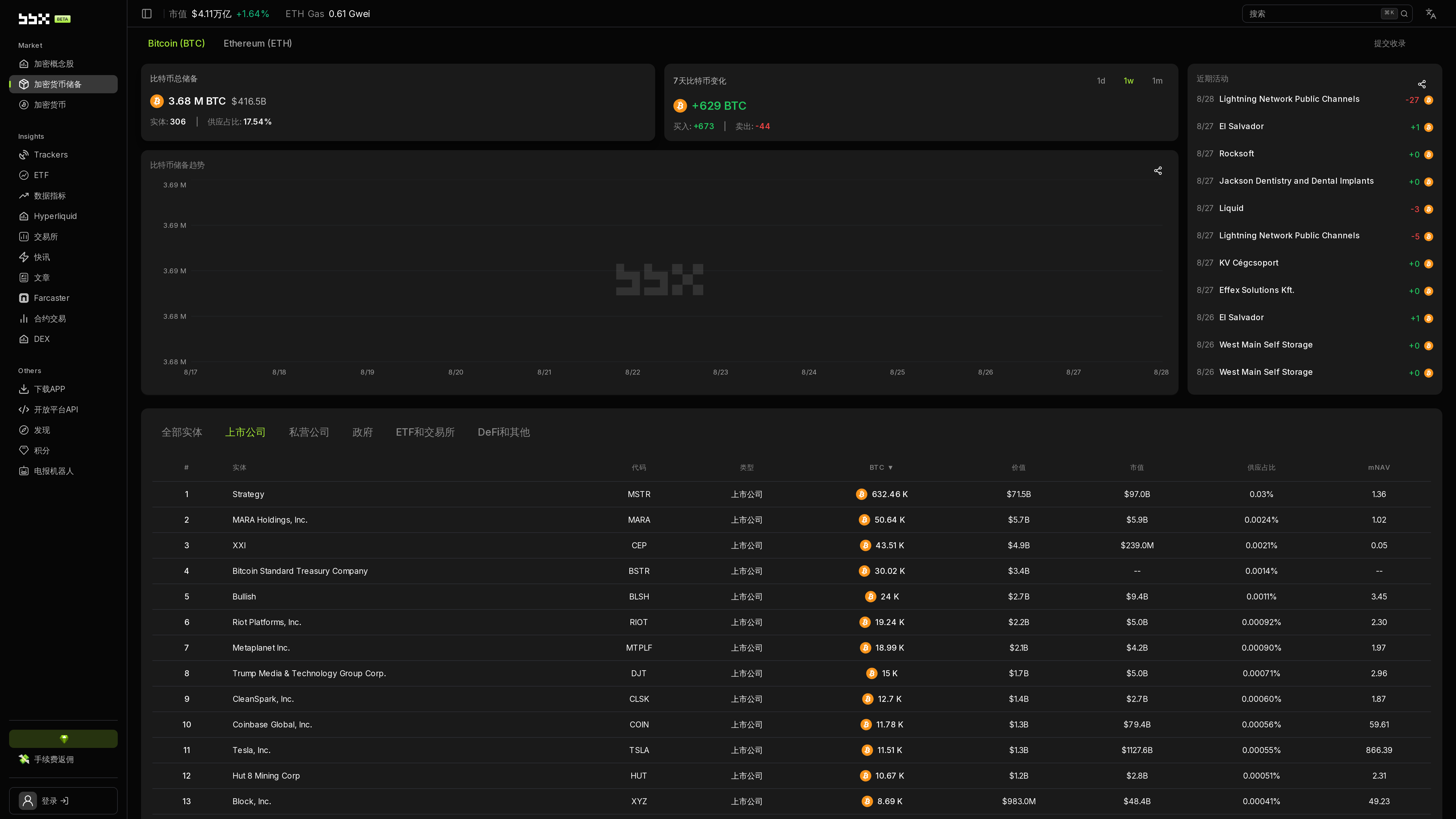Open 电报机器人 telegram bot item
Image resolution: width=1456 pixels, height=819 pixels.
pyautogui.click(x=63, y=471)
